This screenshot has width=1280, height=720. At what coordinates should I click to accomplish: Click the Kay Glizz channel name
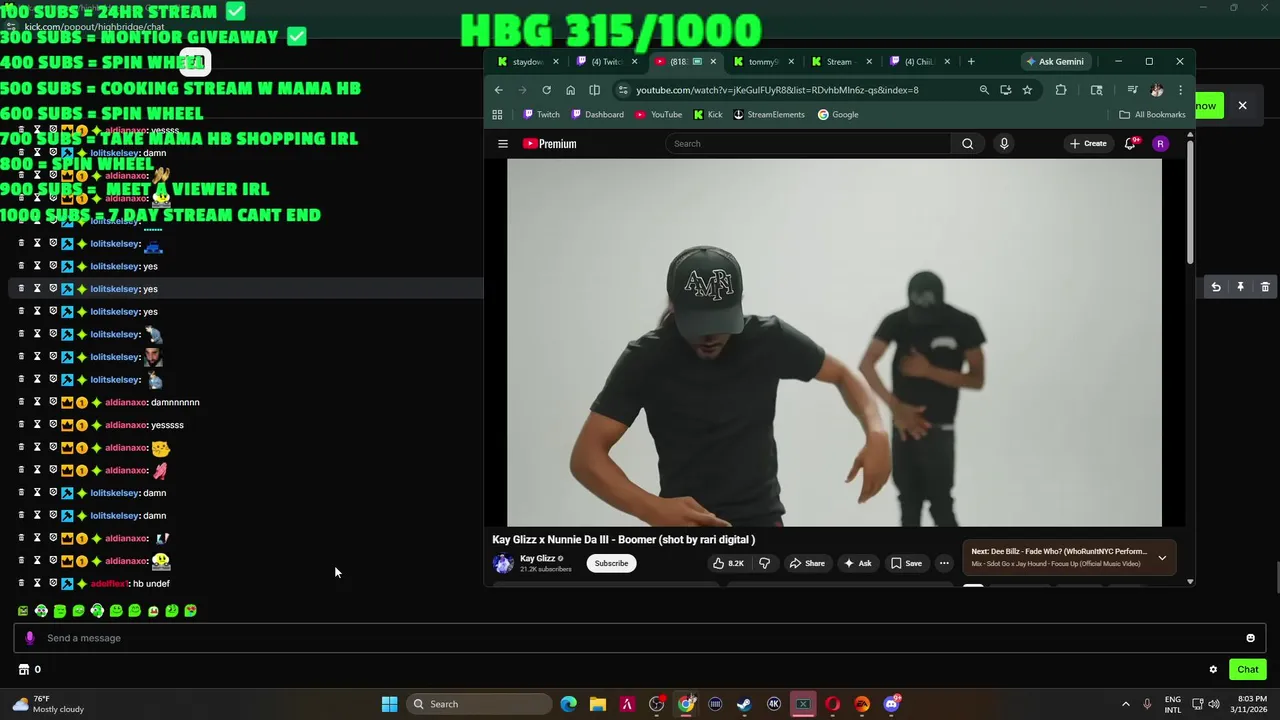tap(537, 559)
